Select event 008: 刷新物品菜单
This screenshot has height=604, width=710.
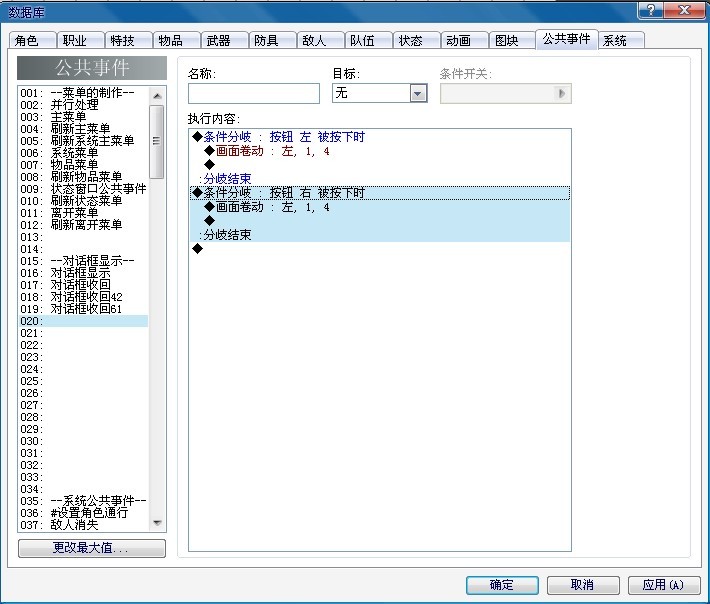coord(83,177)
